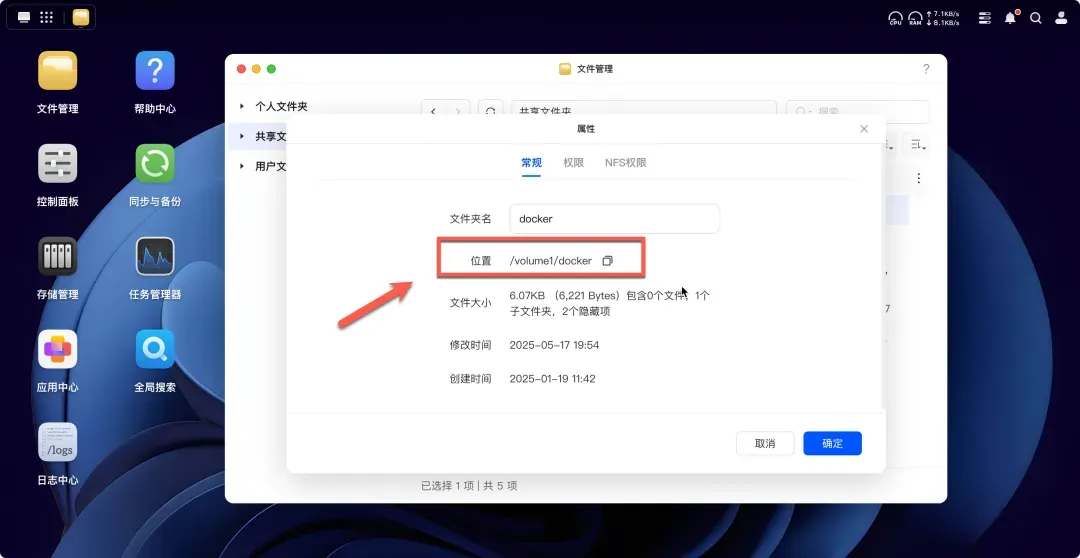
Task: Click the /volume1/docker location text
Action: point(550,261)
